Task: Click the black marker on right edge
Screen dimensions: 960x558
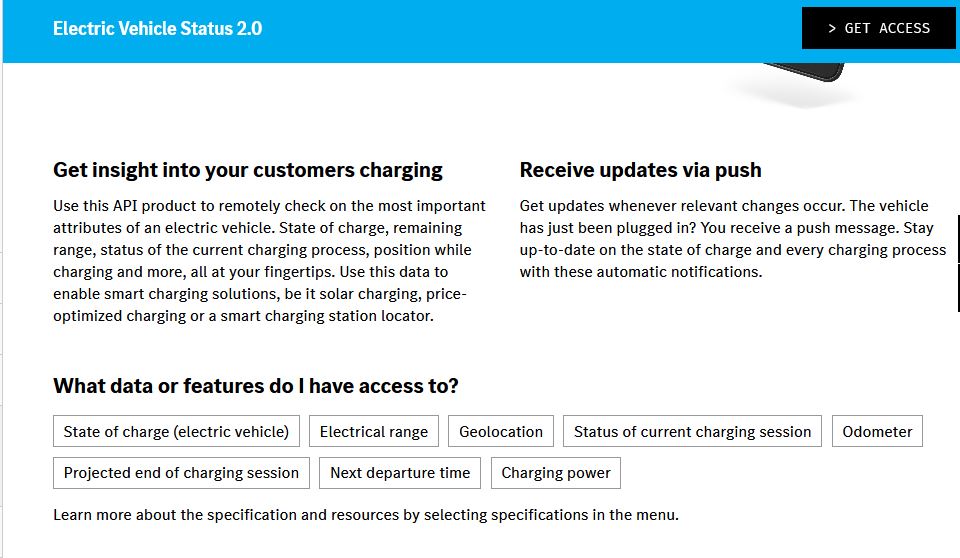Action: click(x=958, y=238)
